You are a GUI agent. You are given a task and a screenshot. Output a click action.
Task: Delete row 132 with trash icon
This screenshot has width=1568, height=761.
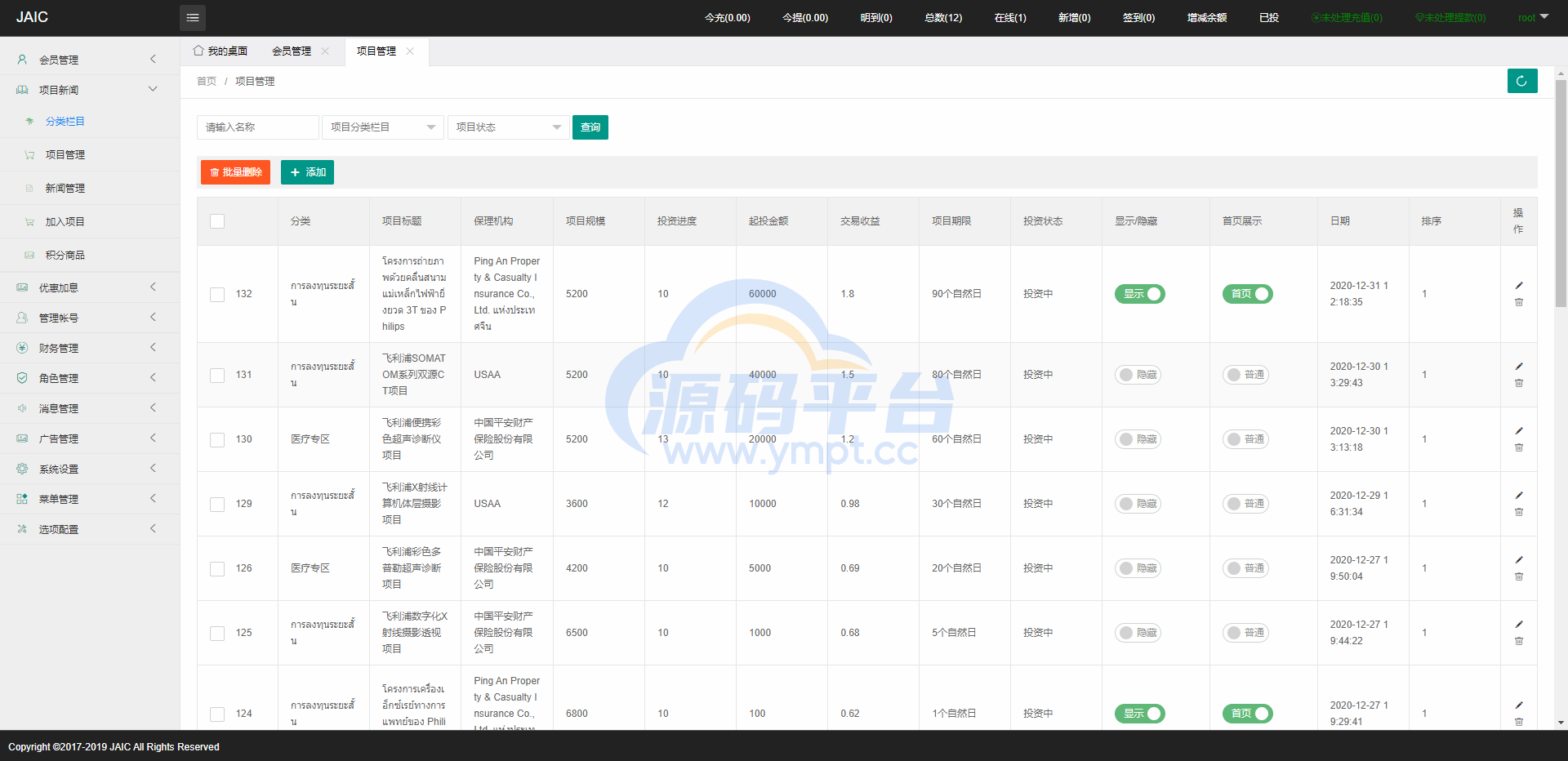click(1519, 302)
